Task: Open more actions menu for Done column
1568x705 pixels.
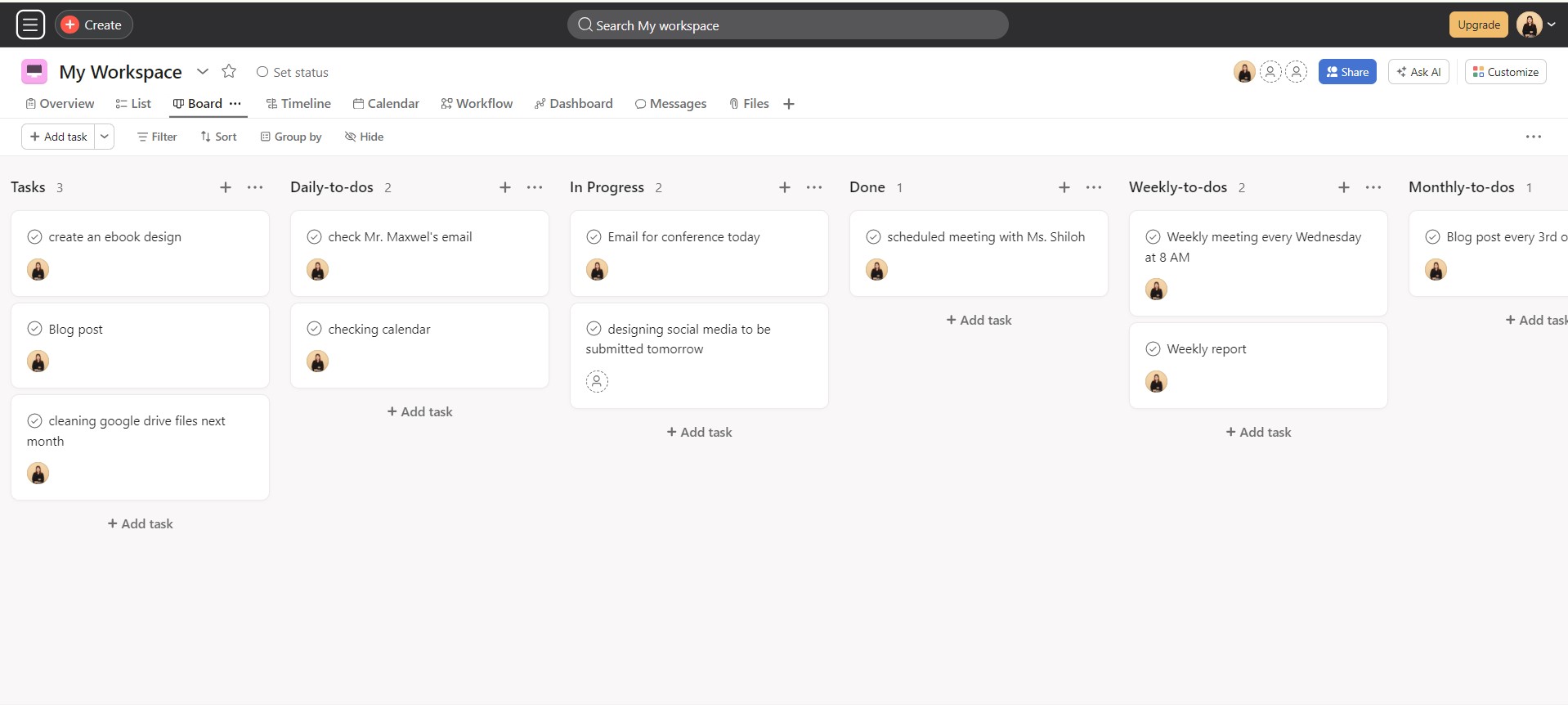Action: [1094, 187]
